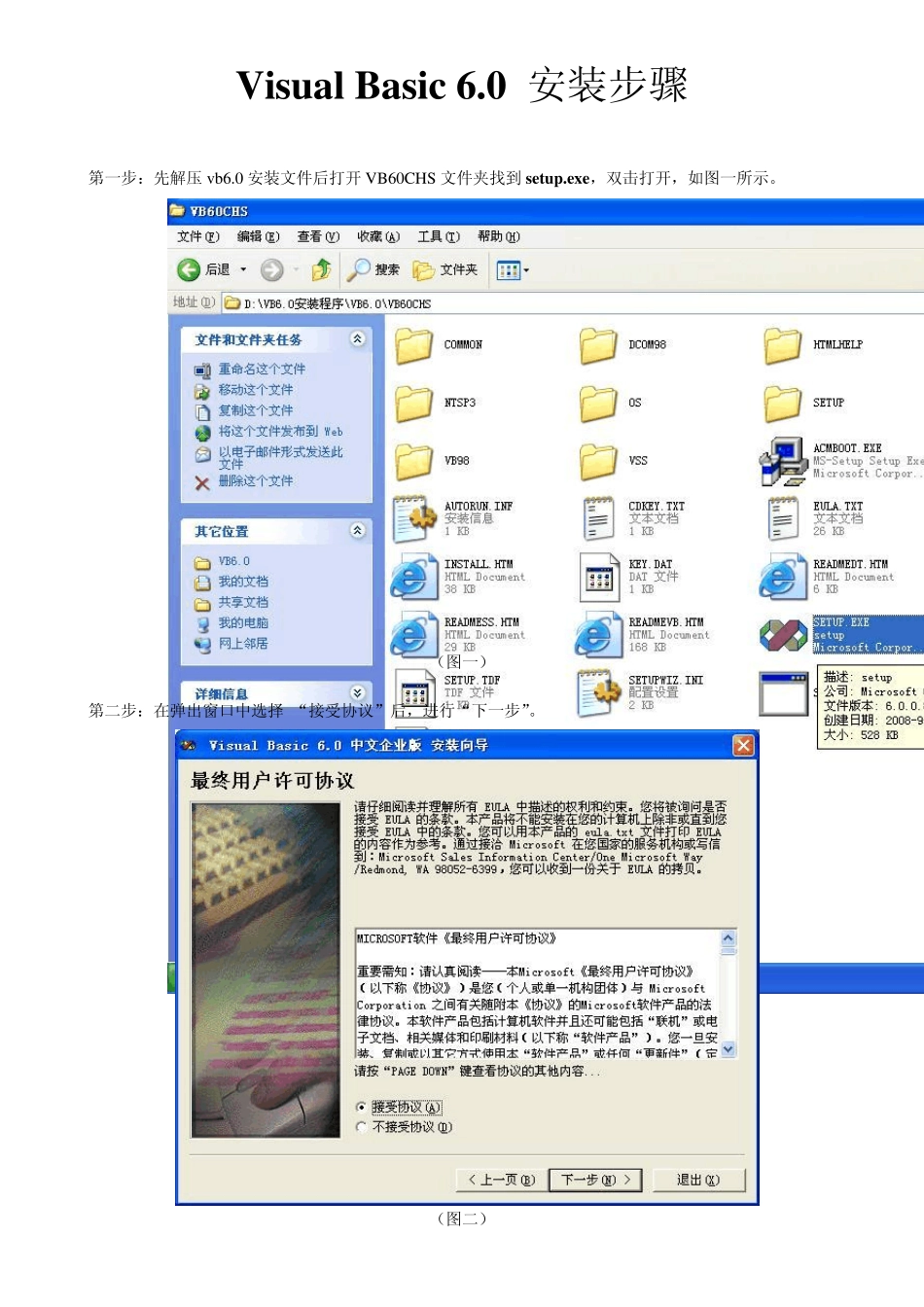The width and height of the screenshot is (924, 1307).
Task: Click 上一页(B) button in setup wizard
Action: tap(501, 1180)
